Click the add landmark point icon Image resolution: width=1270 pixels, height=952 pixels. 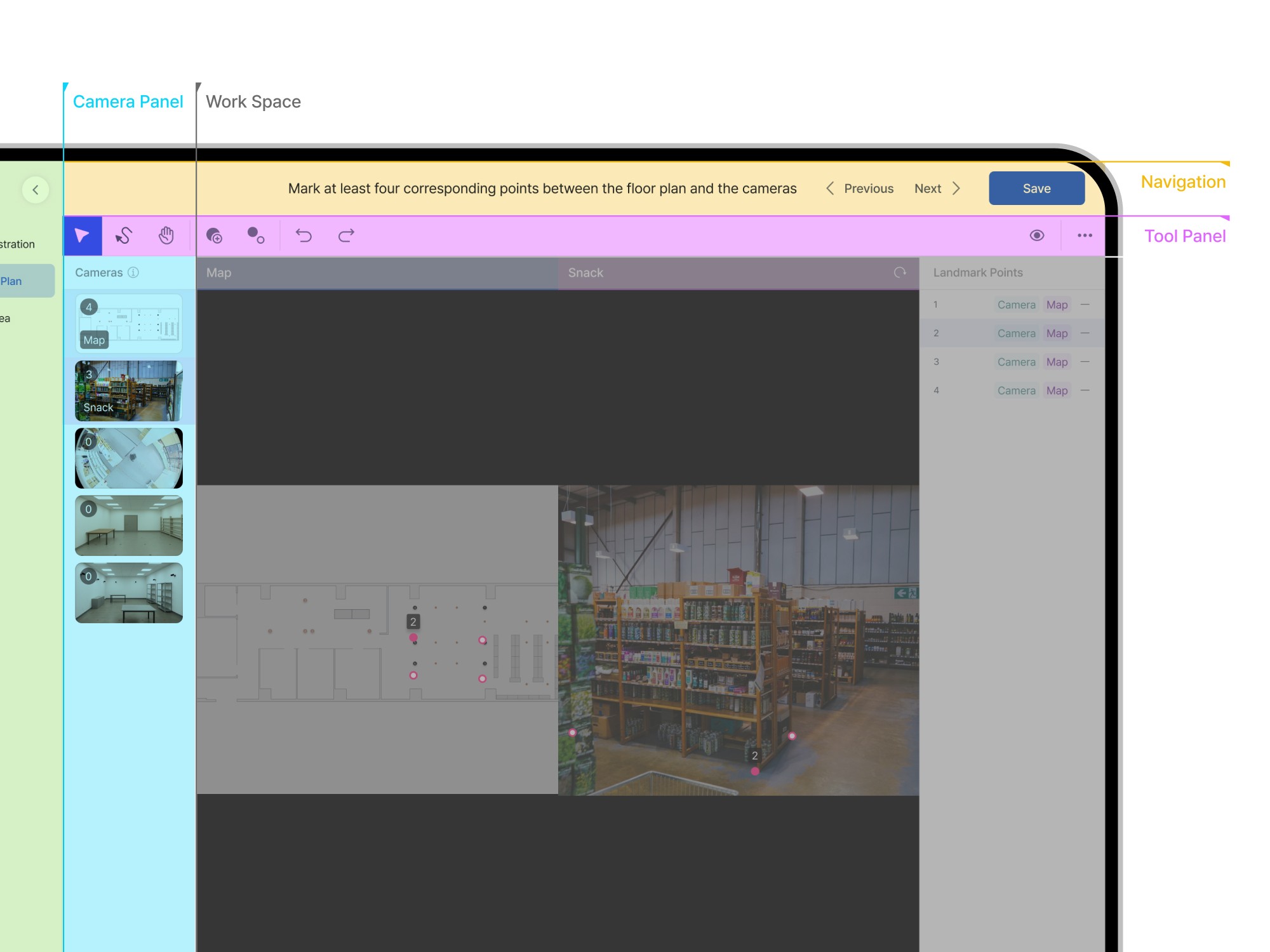click(x=215, y=236)
